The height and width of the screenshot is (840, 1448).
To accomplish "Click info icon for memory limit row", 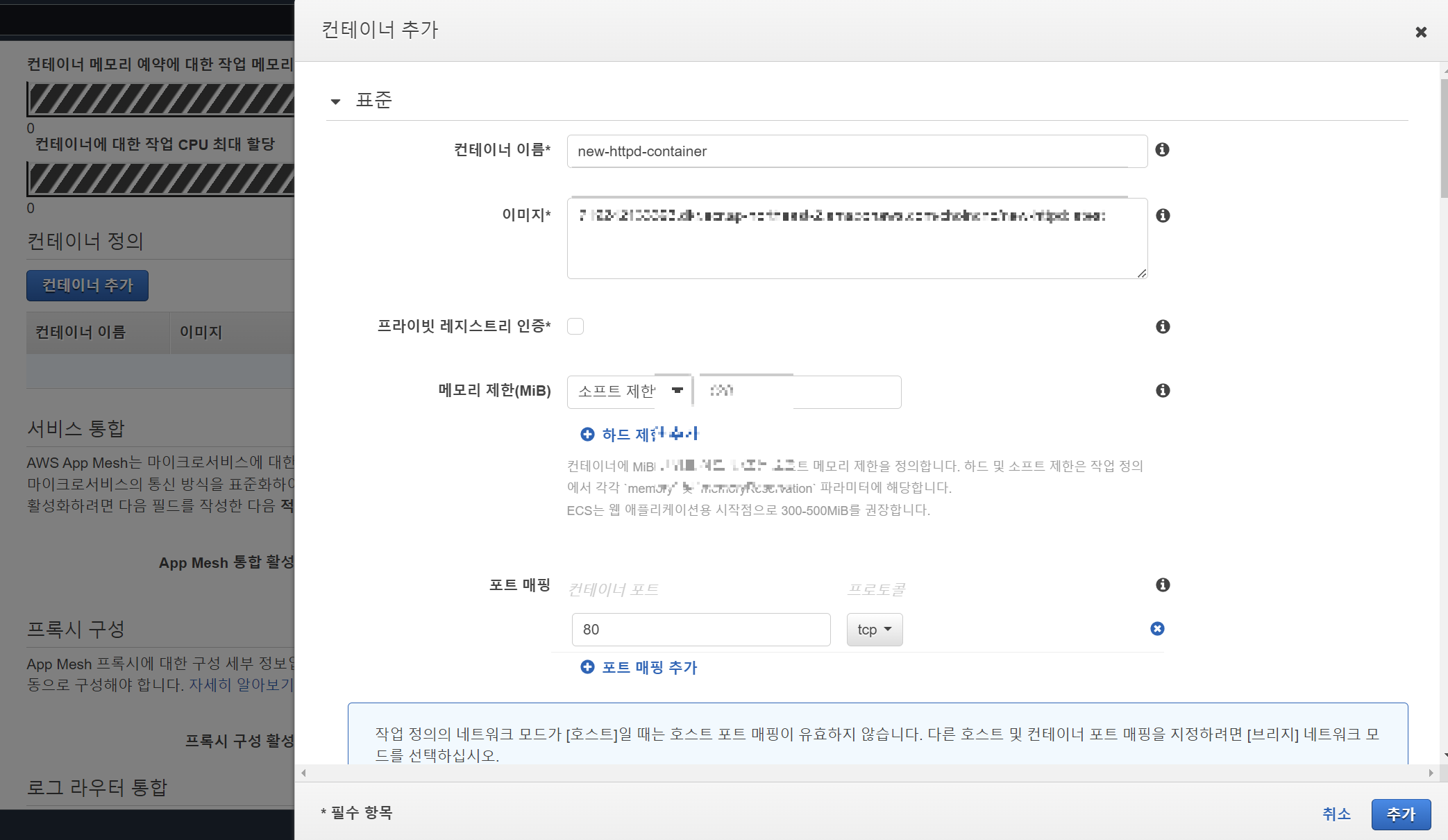I will (x=1163, y=391).
